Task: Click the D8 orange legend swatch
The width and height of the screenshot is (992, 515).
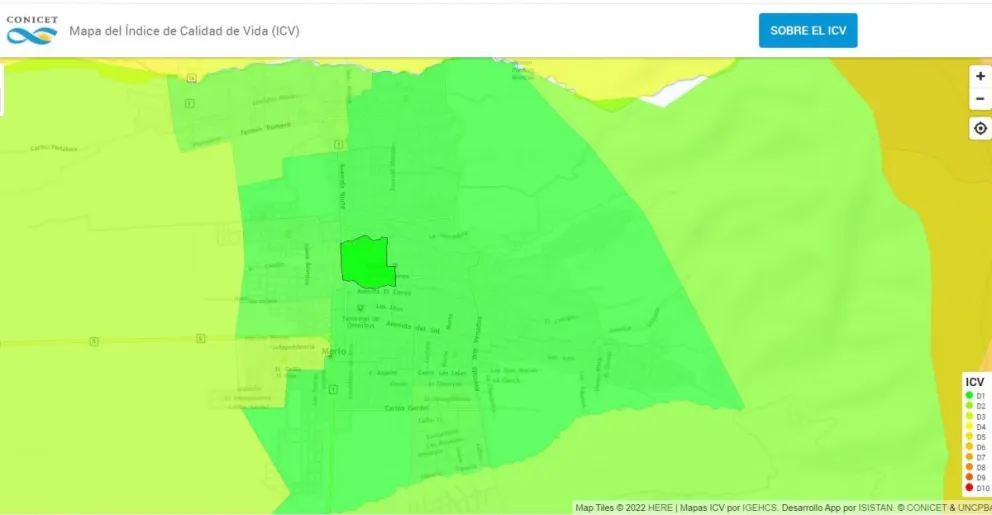Action: 969,467
